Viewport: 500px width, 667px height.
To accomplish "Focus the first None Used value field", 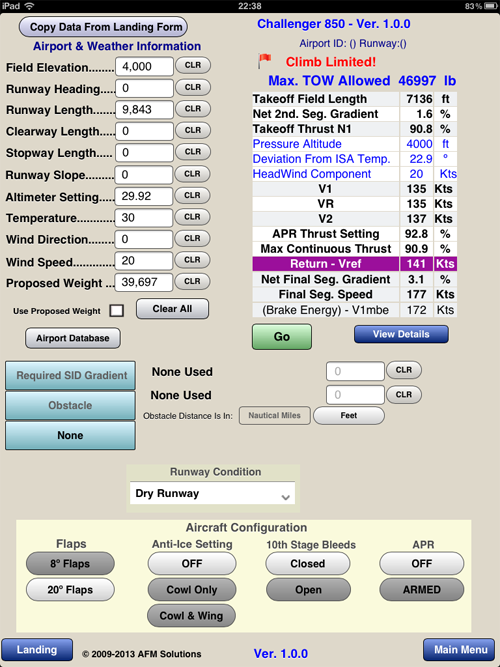I will pyautogui.click(x=355, y=371).
